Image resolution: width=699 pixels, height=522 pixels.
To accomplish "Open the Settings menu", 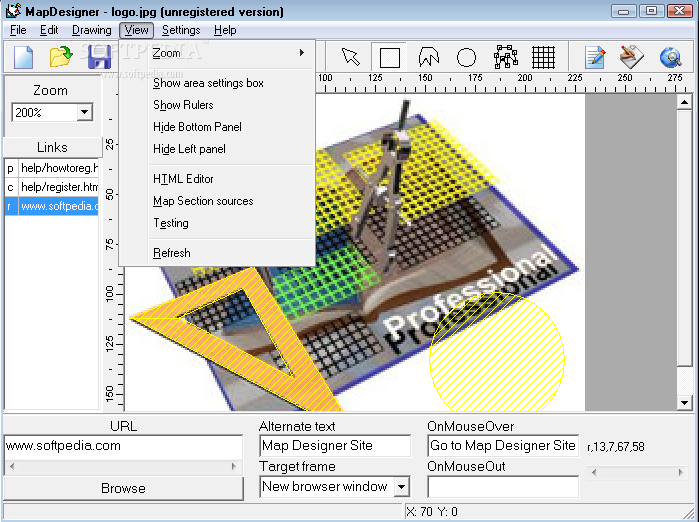I will pyautogui.click(x=181, y=30).
